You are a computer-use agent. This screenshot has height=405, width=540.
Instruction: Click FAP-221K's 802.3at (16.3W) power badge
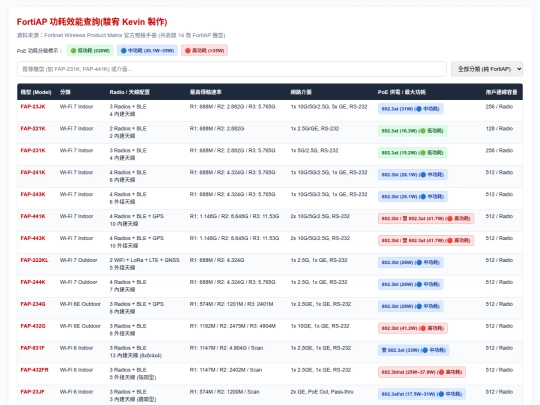coord(413,131)
